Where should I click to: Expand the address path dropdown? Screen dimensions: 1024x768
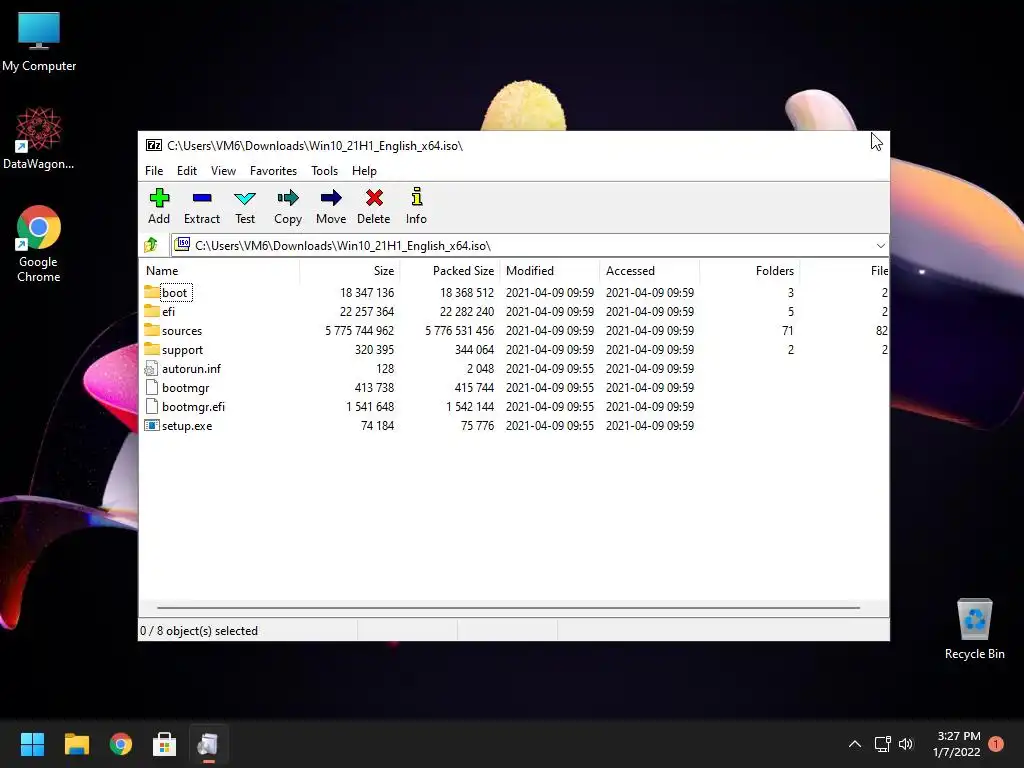point(880,246)
